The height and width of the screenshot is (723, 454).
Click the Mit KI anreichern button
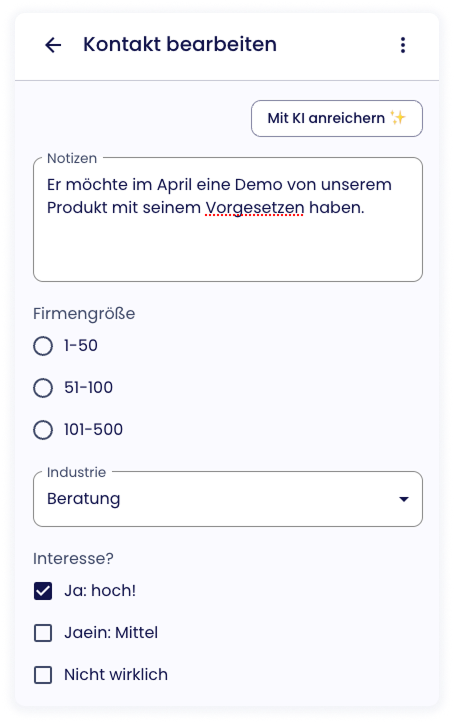click(336, 119)
